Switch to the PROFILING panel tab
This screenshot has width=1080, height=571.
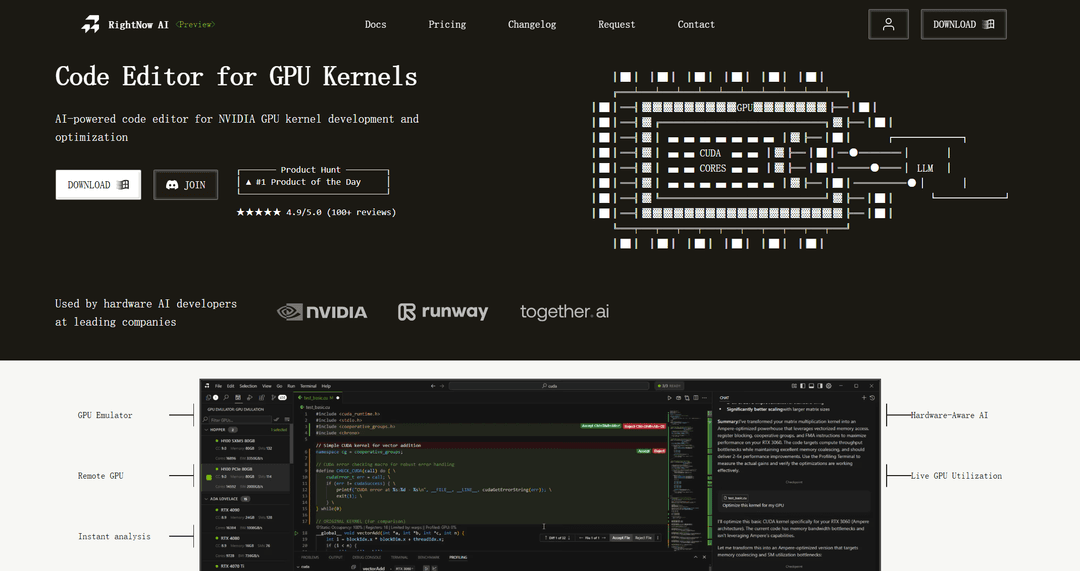pyautogui.click(x=457, y=556)
